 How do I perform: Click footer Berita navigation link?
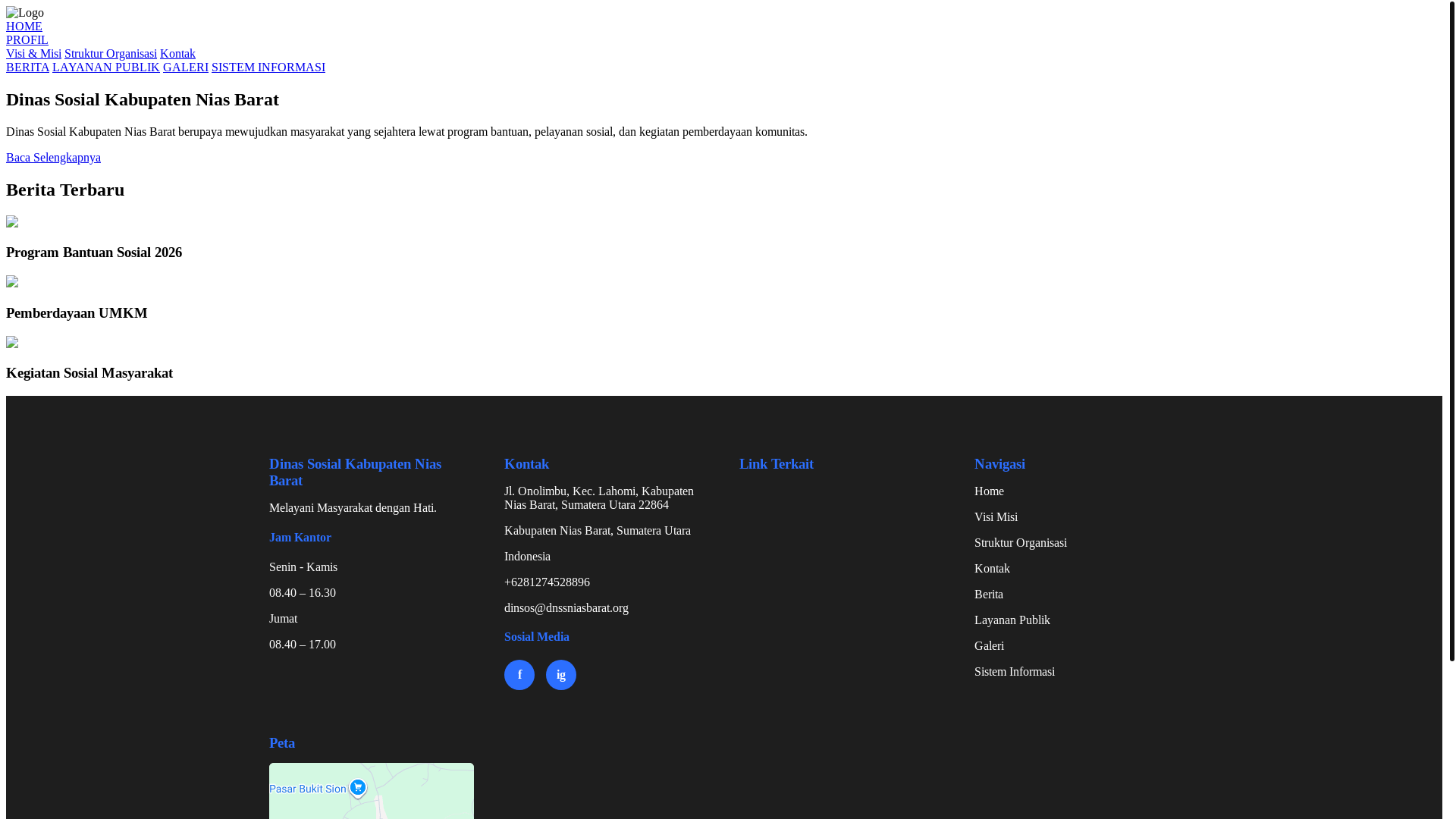tap(989, 595)
